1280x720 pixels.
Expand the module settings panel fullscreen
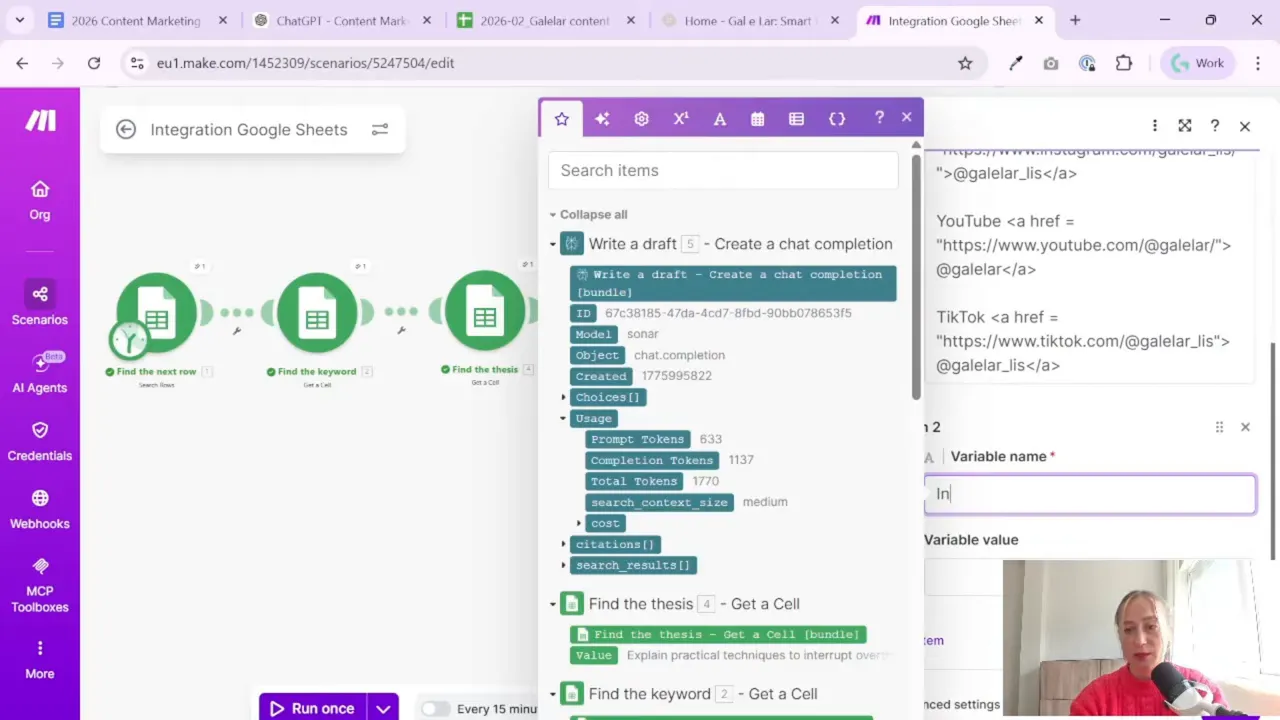click(x=1185, y=126)
